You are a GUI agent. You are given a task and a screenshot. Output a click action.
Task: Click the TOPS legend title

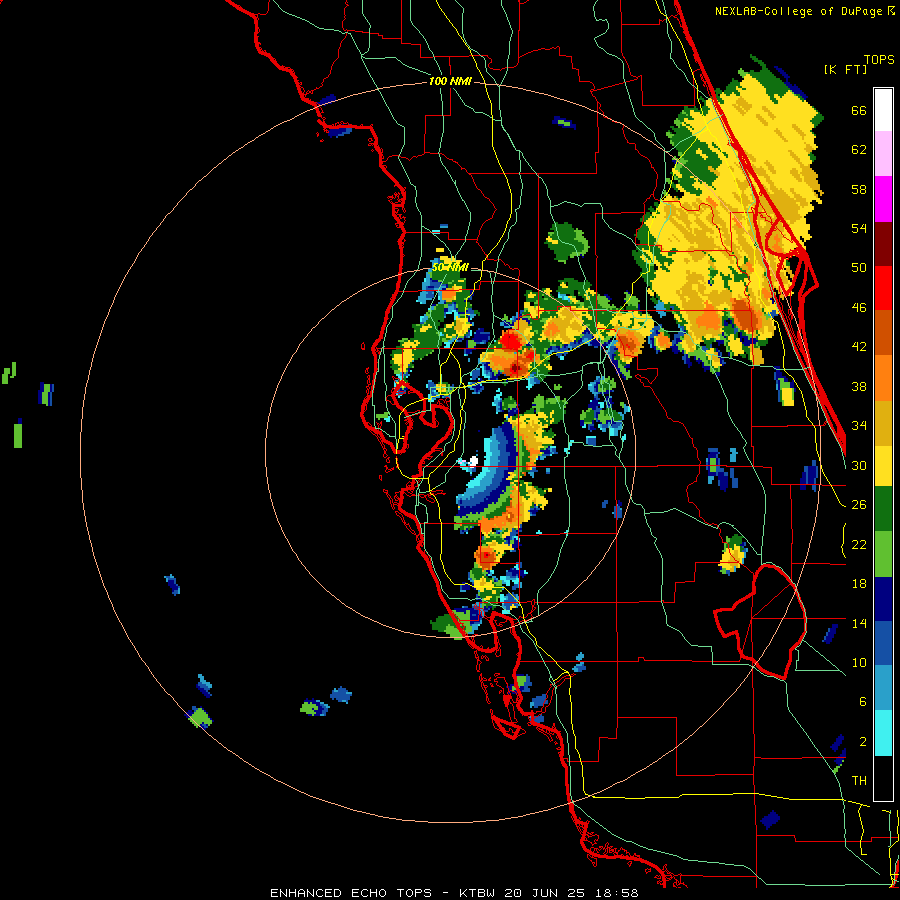879,59
